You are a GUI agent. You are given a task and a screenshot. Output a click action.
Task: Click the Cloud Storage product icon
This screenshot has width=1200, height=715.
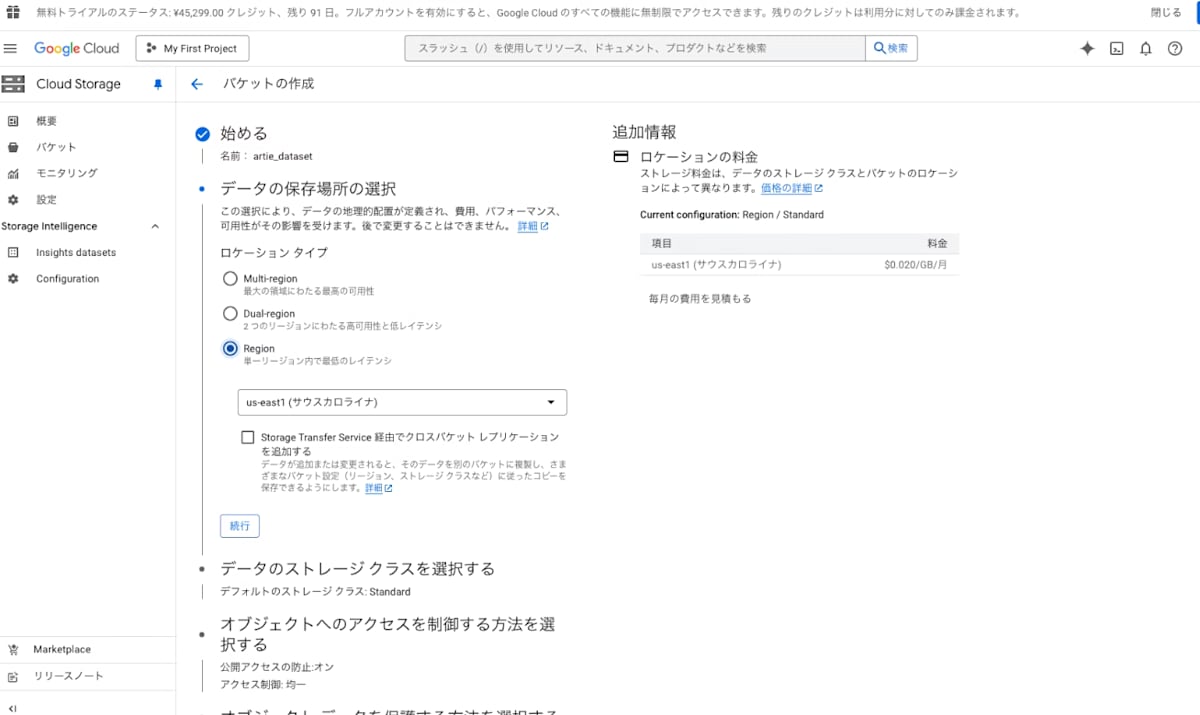(x=13, y=84)
